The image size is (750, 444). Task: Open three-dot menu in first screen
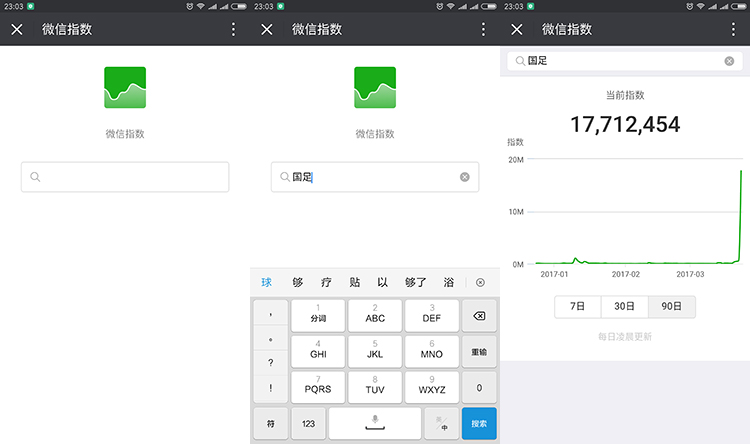click(233, 30)
